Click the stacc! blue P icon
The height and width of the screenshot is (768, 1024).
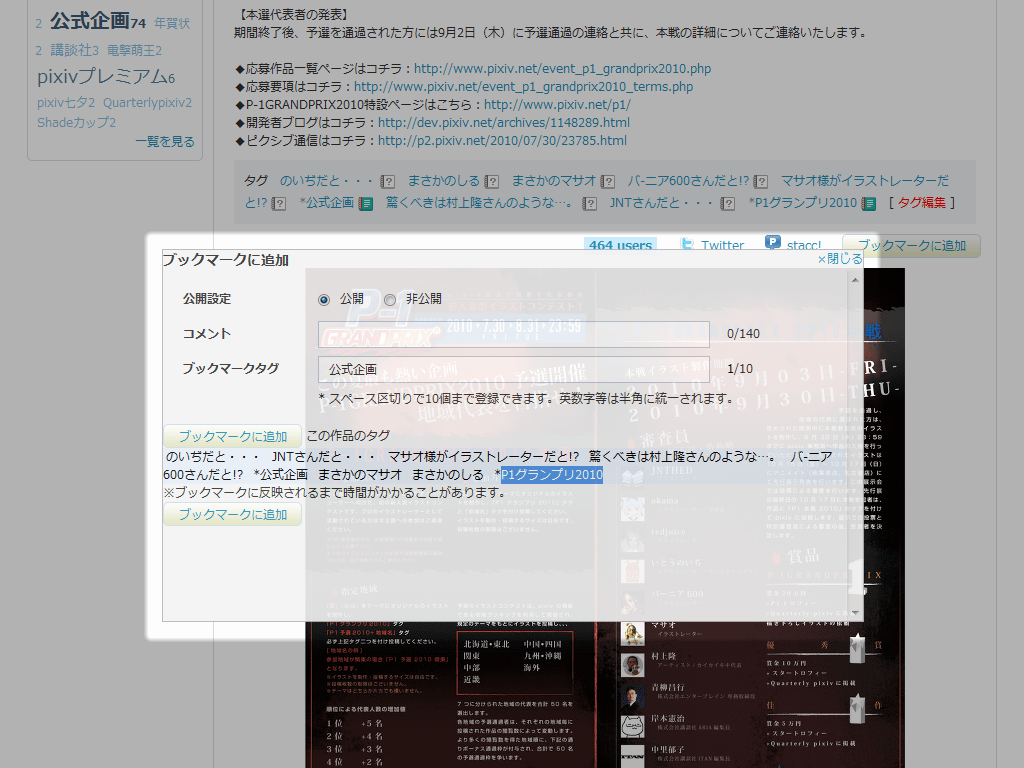pyautogui.click(x=773, y=242)
